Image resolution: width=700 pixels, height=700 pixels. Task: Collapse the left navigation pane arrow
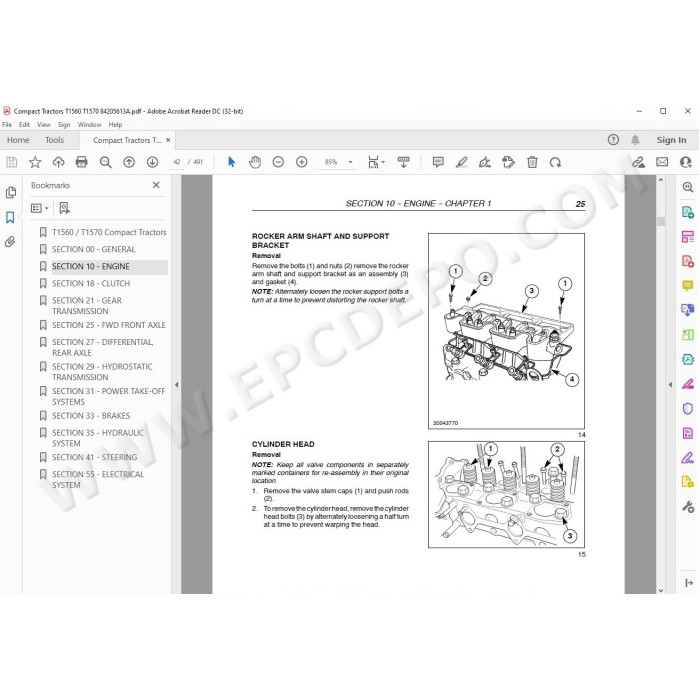(176, 384)
